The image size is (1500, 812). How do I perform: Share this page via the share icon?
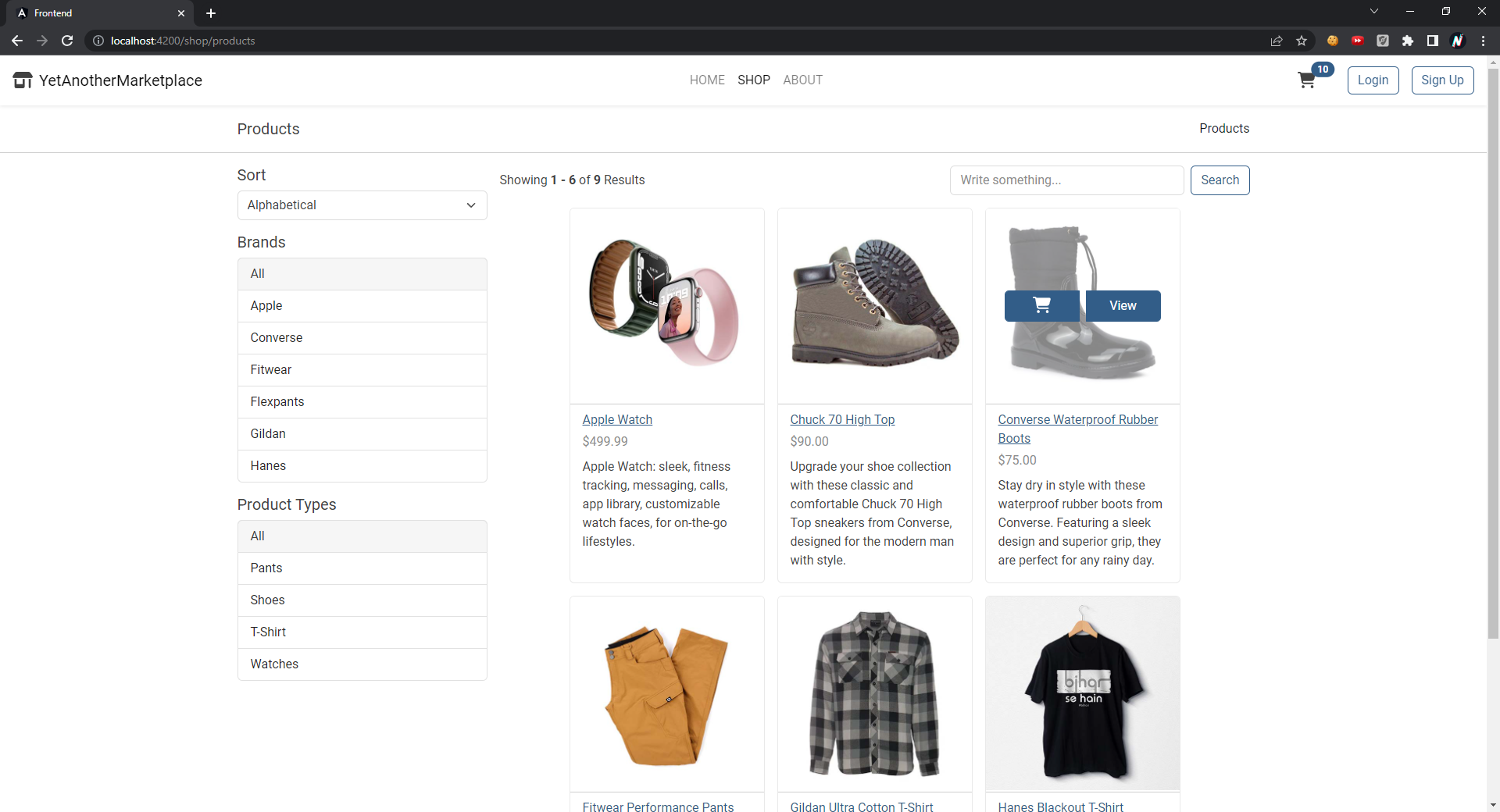point(1277,41)
